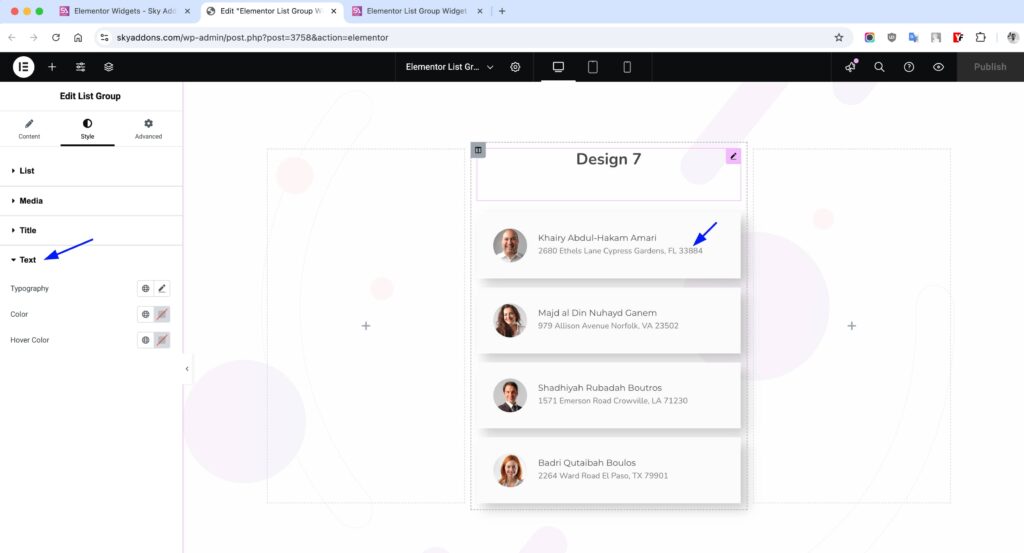Open a new browser tab
1024x553 pixels.
[502, 11]
